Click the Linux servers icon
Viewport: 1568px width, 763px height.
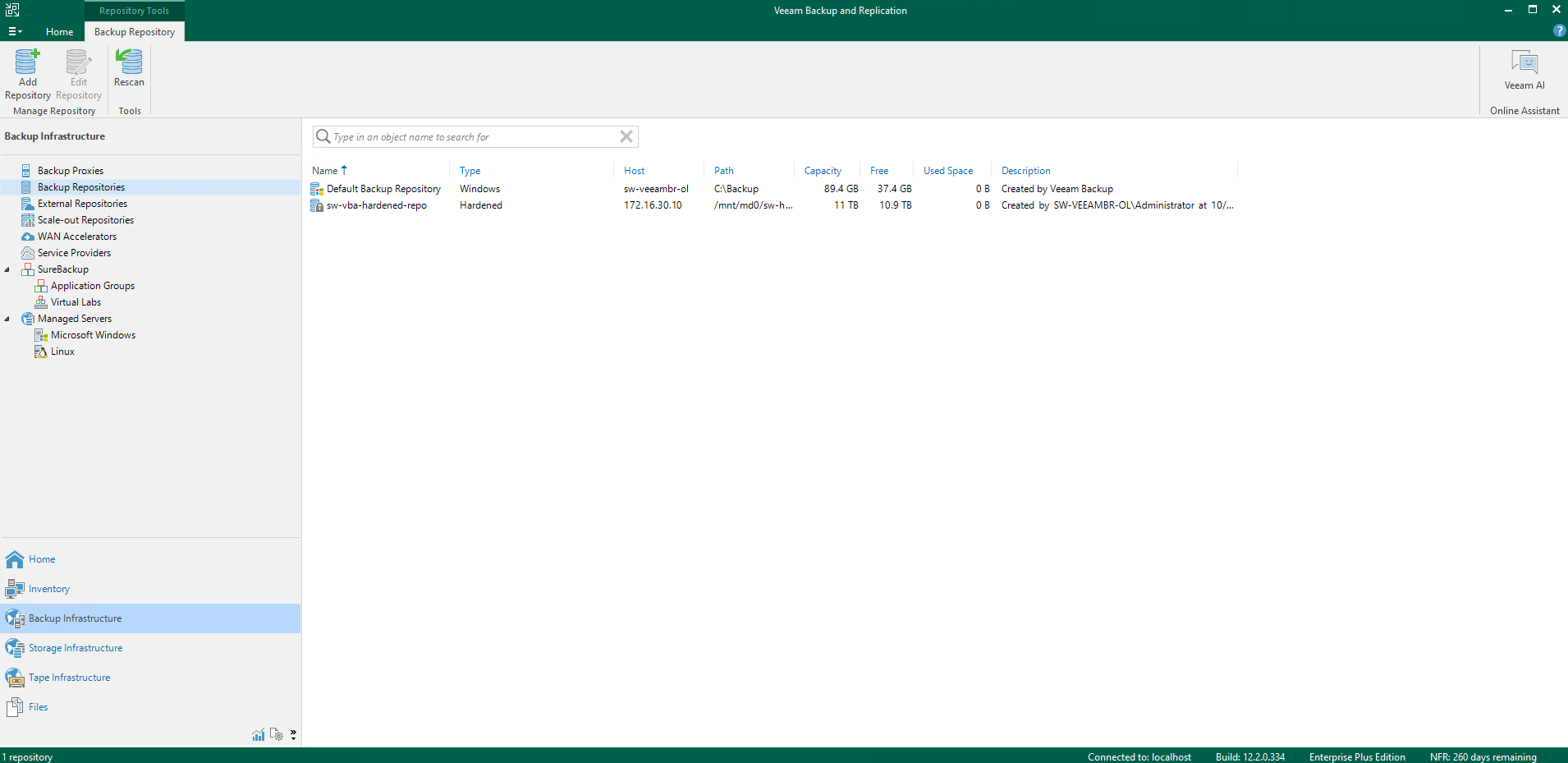click(41, 352)
